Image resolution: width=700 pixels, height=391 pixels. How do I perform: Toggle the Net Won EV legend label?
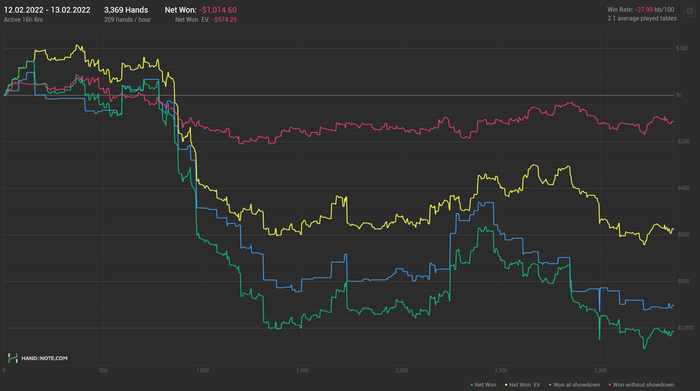point(525,385)
